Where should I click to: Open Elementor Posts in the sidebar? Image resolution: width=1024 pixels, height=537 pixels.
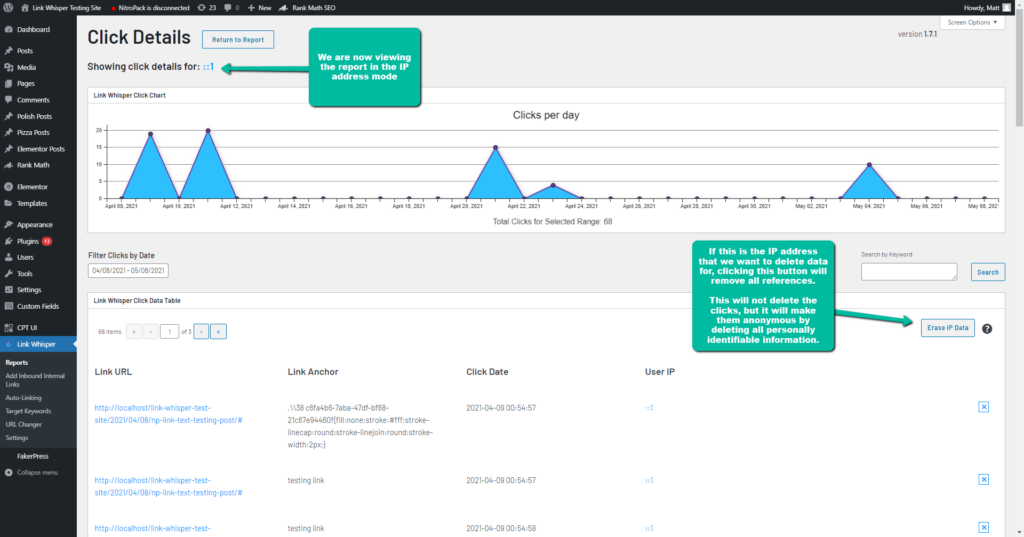pos(40,149)
